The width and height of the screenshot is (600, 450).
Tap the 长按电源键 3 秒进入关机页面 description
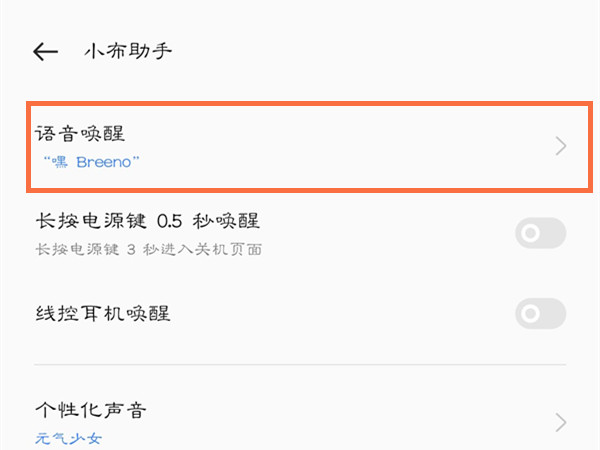(x=148, y=249)
